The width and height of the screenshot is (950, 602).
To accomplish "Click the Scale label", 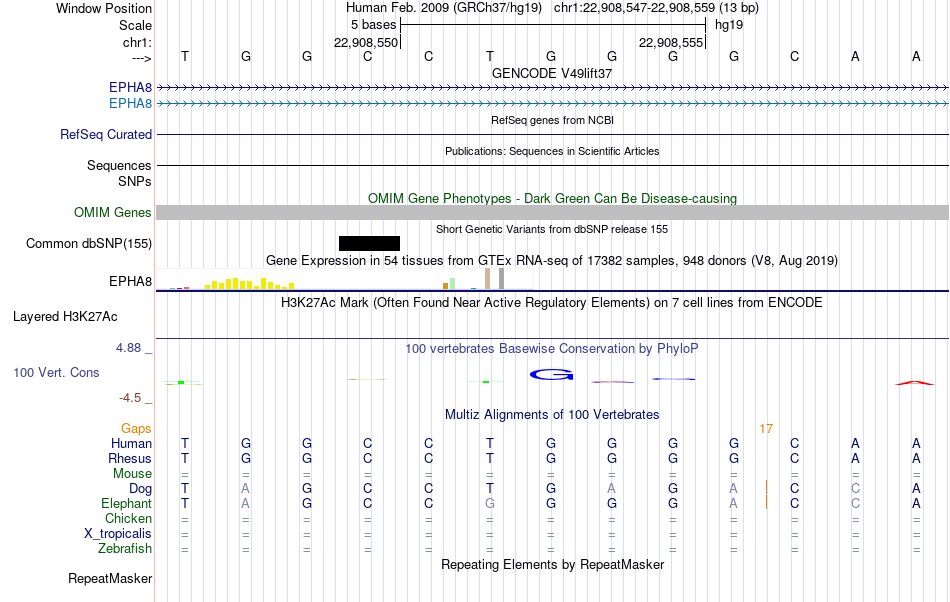I will point(135,25).
